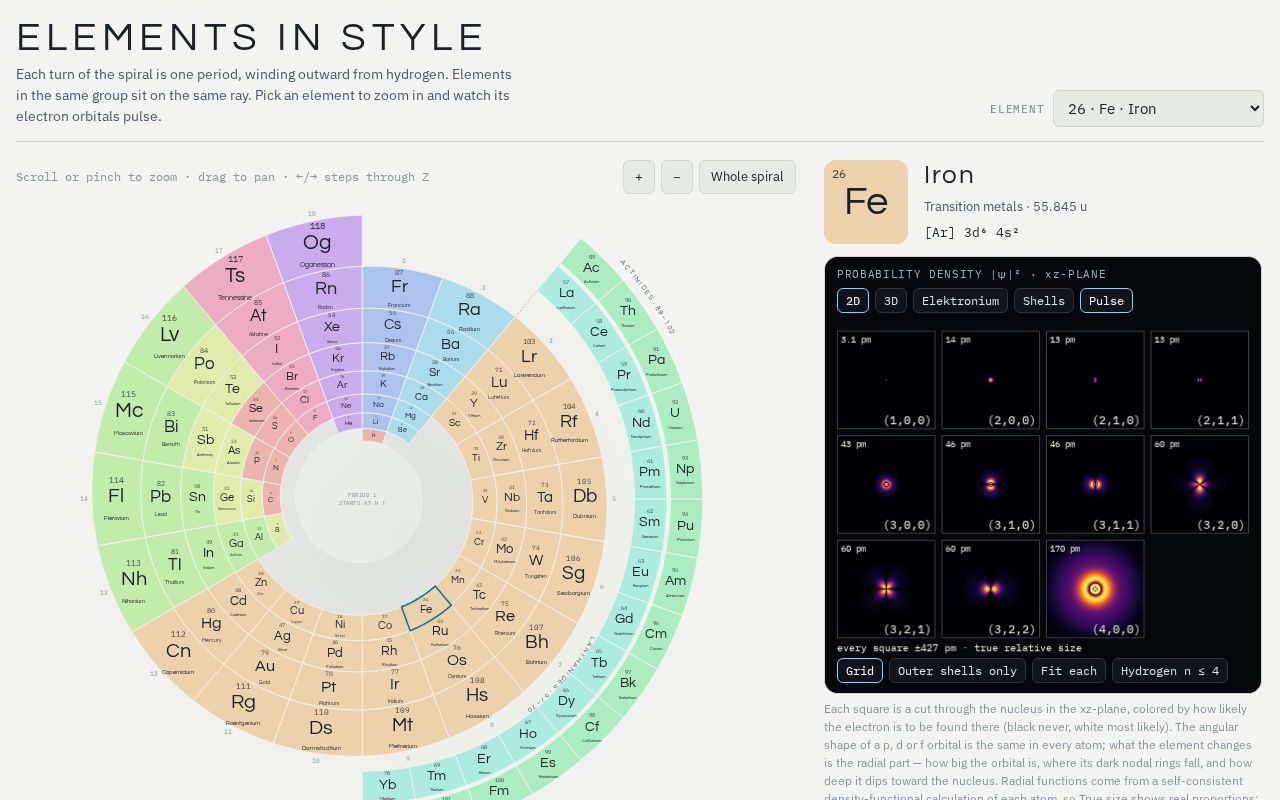Zoom in with the plus button
Image resolution: width=1280 pixels, height=800 pixels.
639,177
